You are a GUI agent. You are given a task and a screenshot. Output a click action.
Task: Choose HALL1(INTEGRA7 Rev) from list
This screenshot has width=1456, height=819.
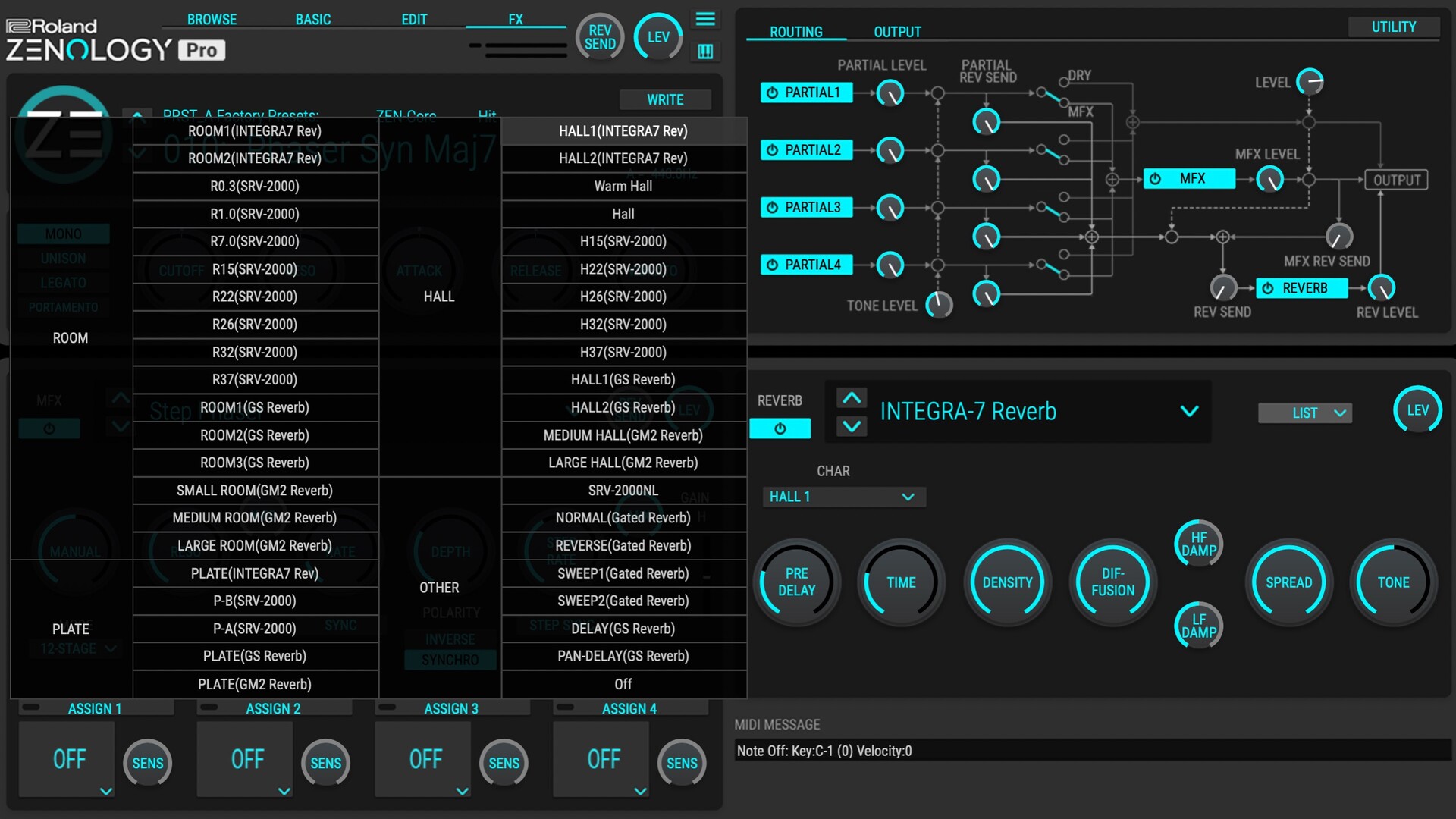click(x=623, y=130)
